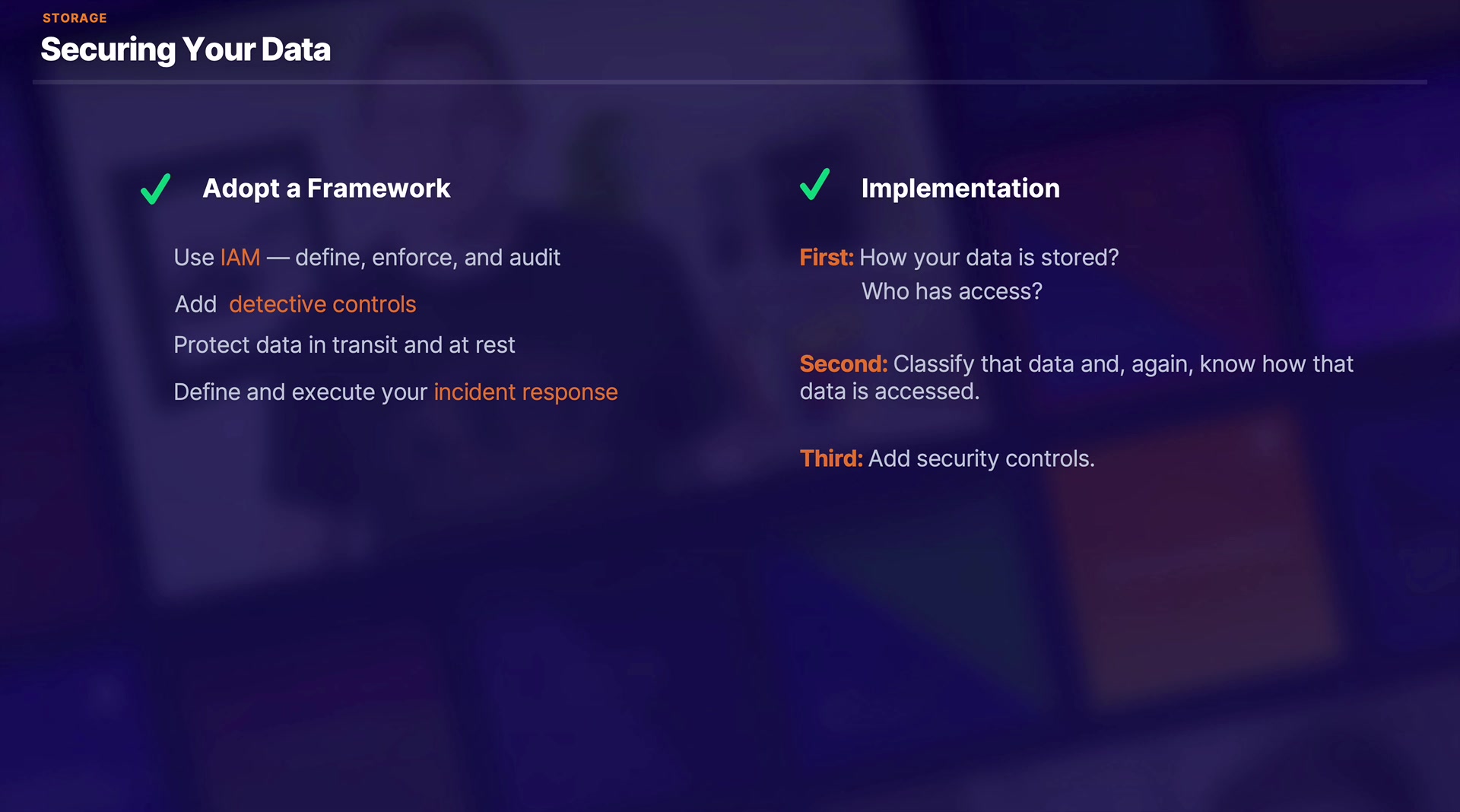This screenshot has width=1460, height=812.
Task: Click the horizontal divider under the title
Action: click(x=730, y=81)
